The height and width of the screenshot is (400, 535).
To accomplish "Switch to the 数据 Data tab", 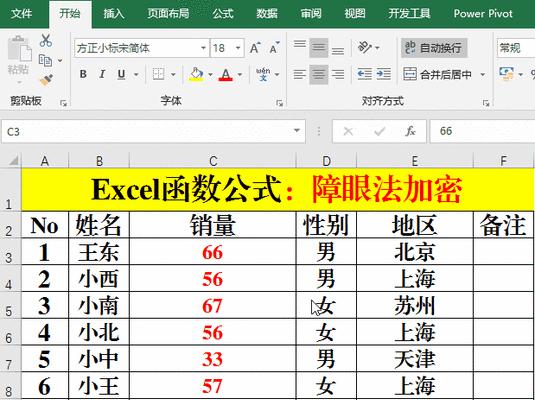I will pos(267,14).
